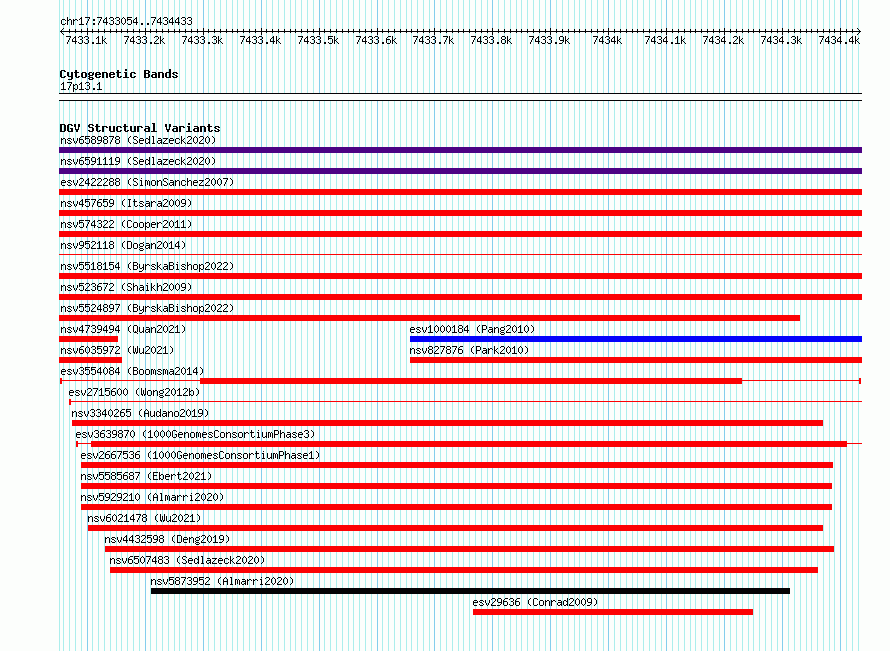Select the red bar for nsv6021478
890x651 pixels.
[x=455, y=528]
